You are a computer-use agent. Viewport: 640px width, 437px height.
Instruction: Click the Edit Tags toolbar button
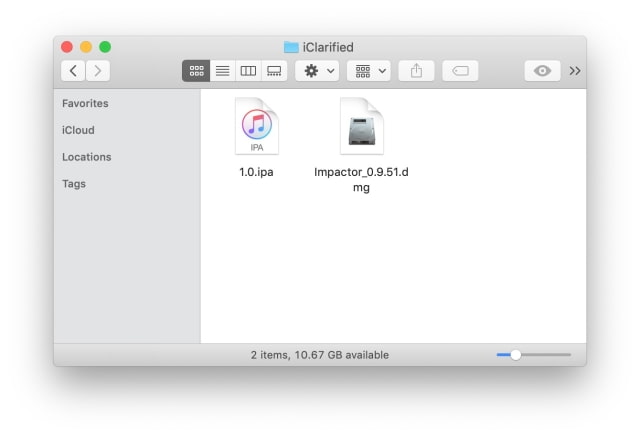460,71
